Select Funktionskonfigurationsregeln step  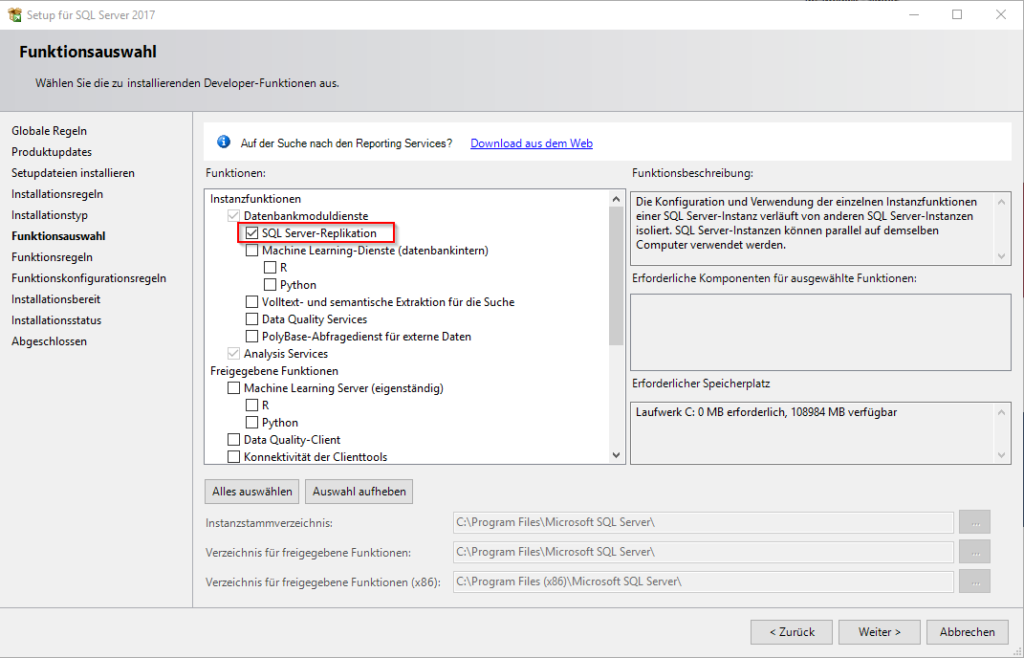89,278
